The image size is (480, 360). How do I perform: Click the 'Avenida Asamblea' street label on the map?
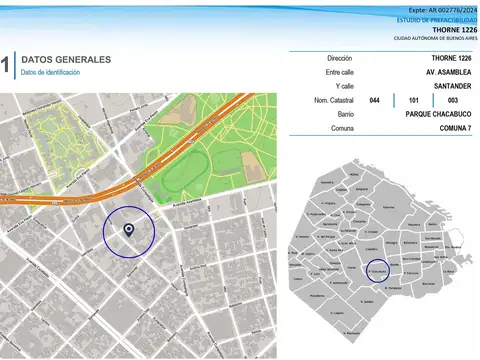click(187, 202)
